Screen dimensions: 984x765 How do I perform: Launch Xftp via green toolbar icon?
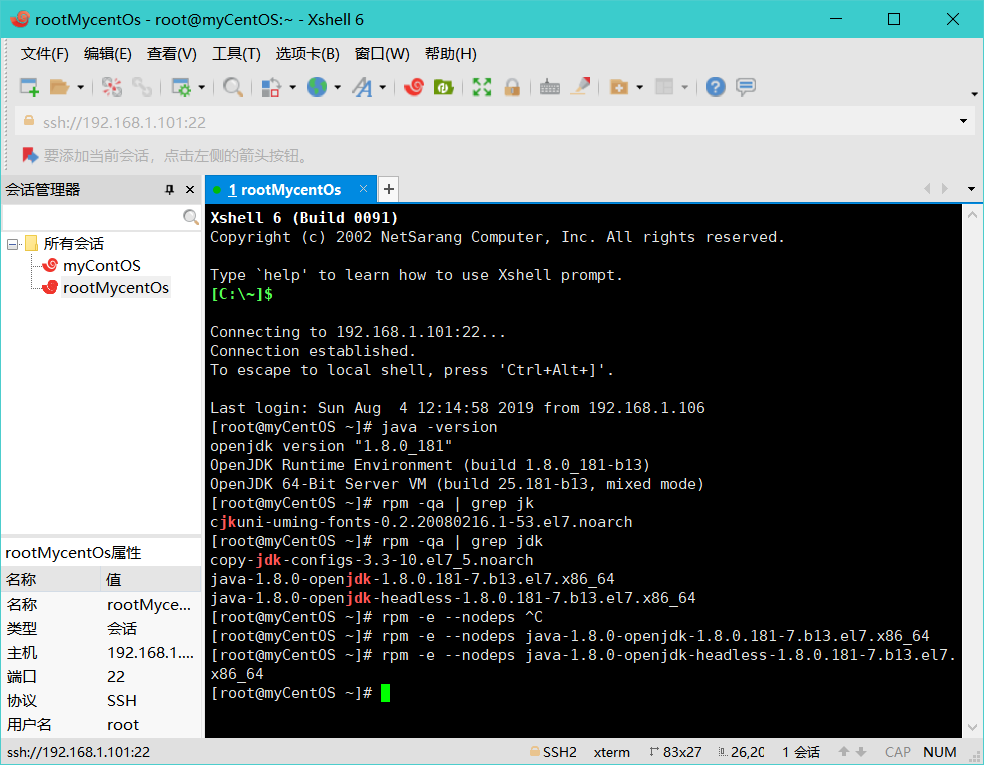(x=444, y=87)
